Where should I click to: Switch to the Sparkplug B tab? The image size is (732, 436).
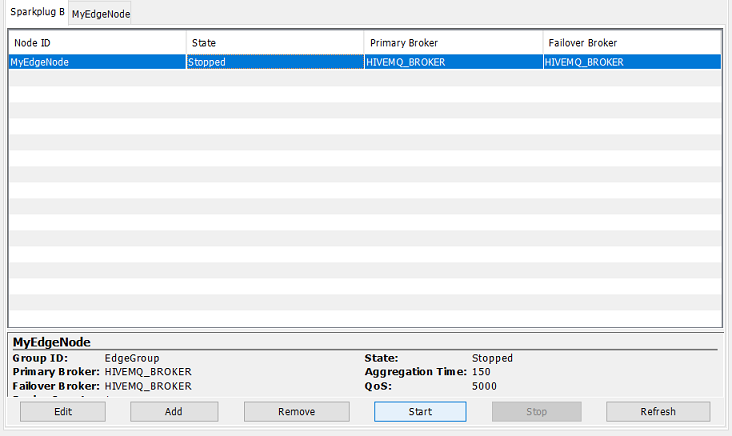[x=36, y=12]
